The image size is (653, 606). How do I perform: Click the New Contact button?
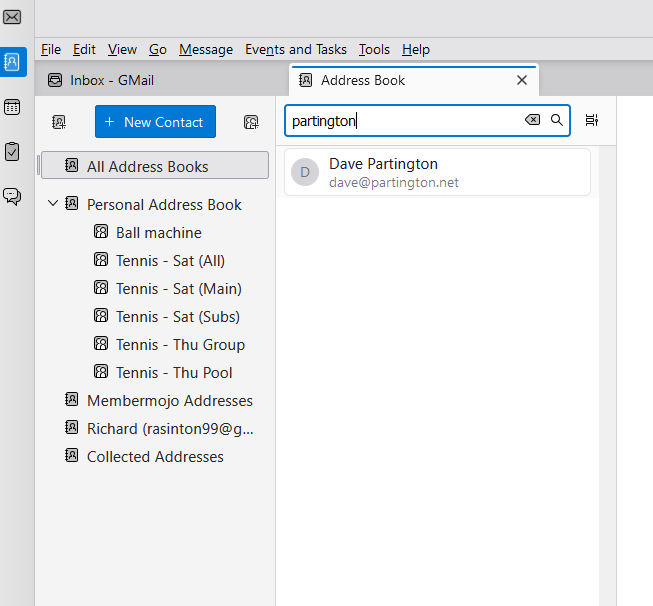tap(155, 122)
